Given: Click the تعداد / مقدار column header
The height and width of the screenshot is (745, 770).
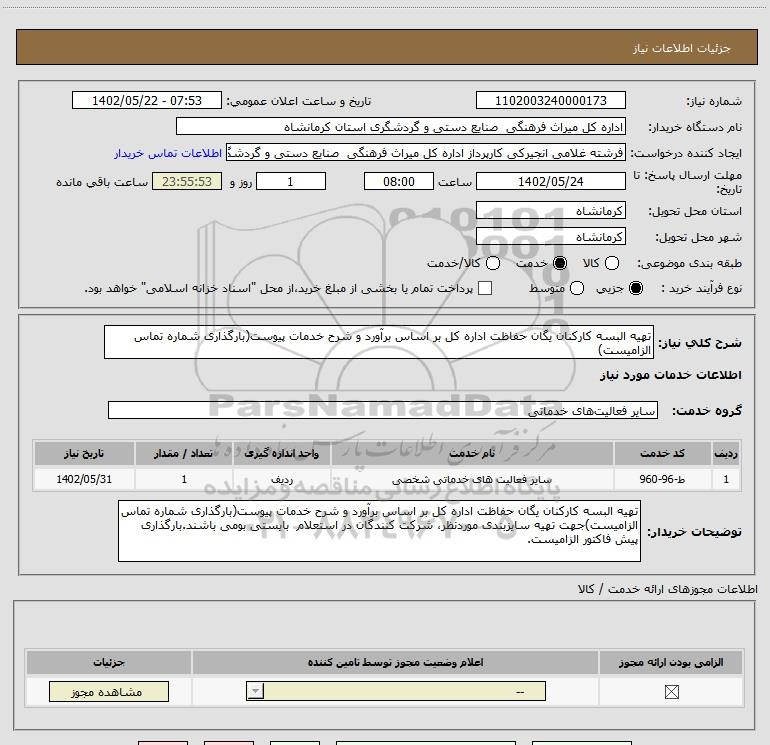Looking at the screenshot, I should coord(184,453).
